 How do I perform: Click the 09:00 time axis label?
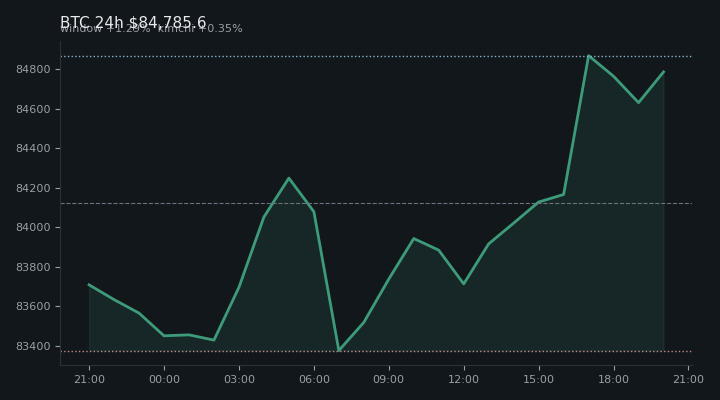(389, 379)
